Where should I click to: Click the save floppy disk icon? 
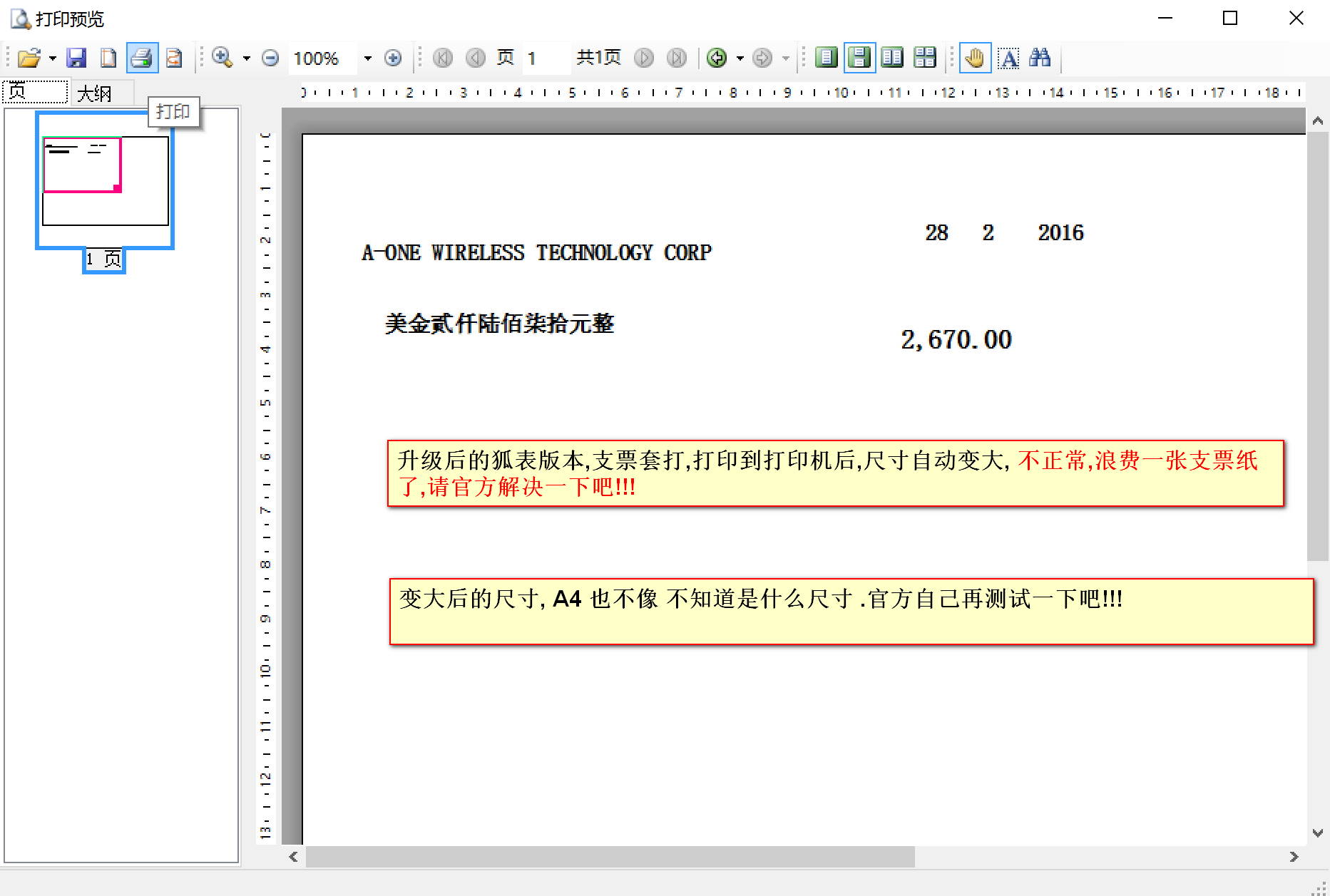(x=76, y=58)
